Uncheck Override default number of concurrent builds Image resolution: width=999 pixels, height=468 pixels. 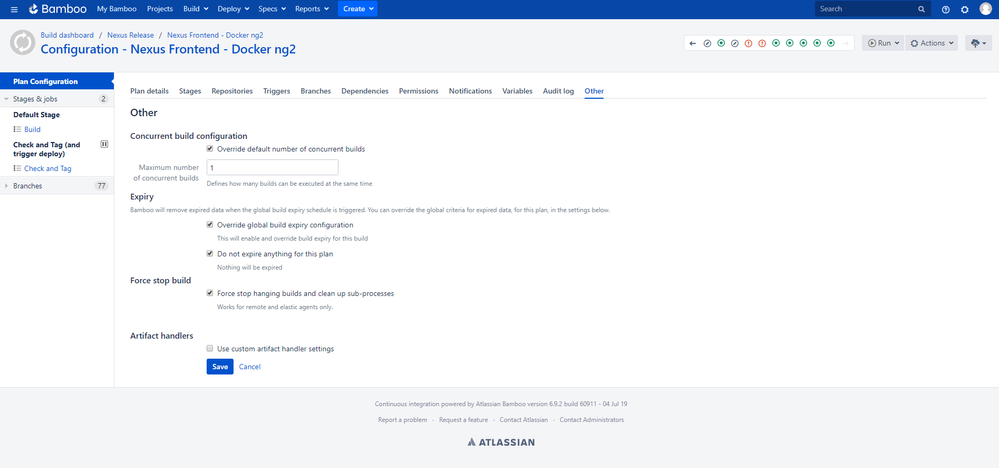pos(210,149)
